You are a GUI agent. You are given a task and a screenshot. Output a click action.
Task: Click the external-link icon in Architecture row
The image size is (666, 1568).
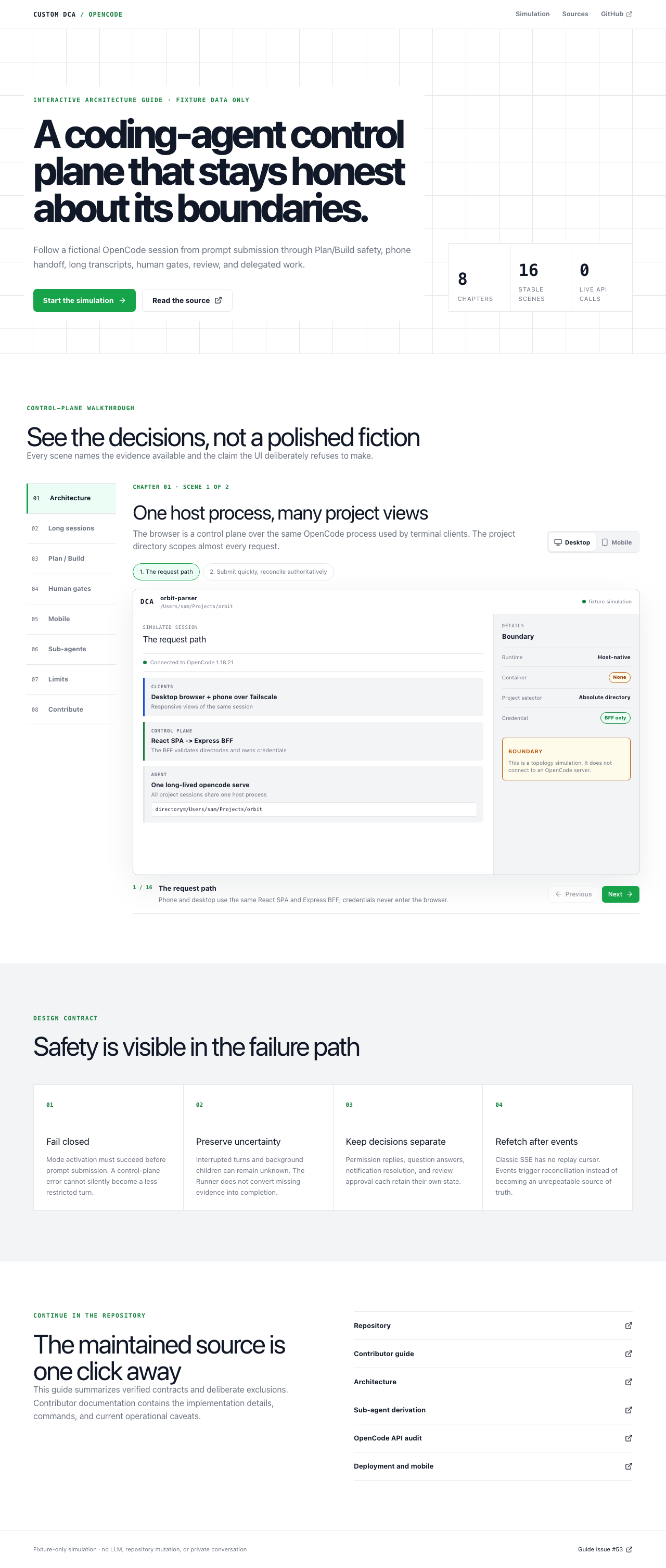(x=629, y=1382)
